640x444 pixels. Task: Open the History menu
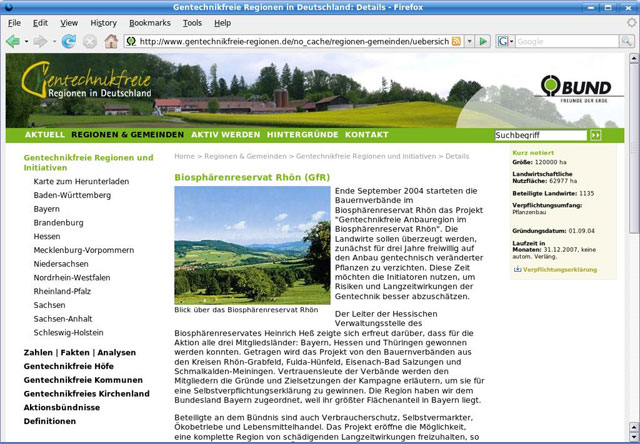pyautogui.click(x=103, y=23)
